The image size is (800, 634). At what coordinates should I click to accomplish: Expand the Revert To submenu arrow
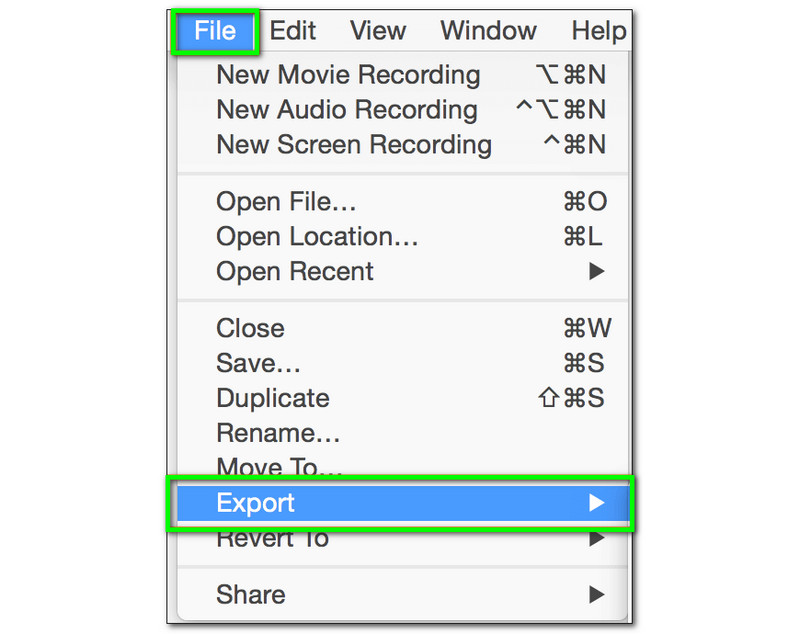pos(597,538)
